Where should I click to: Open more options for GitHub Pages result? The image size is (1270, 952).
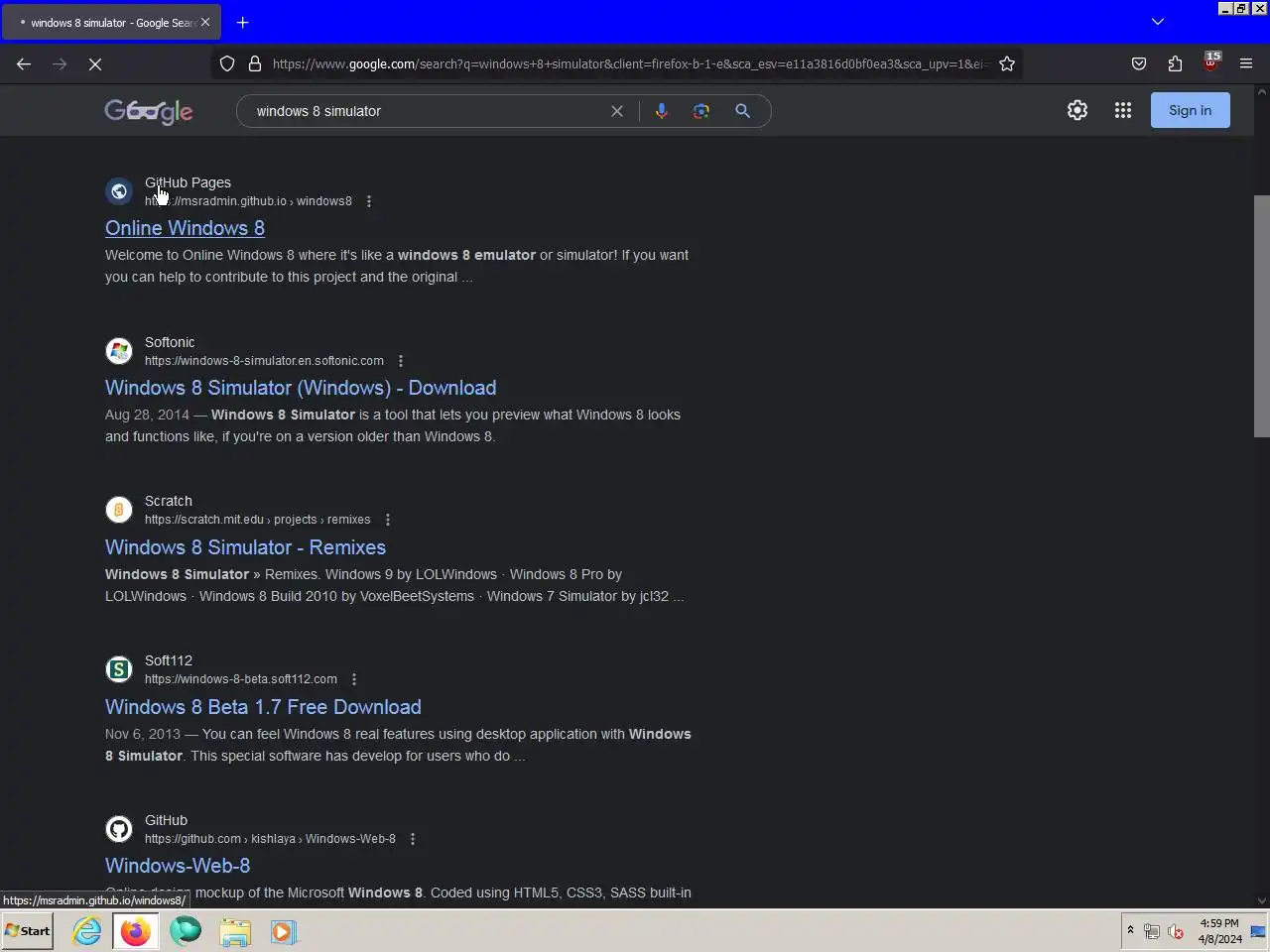coord(369,201)
